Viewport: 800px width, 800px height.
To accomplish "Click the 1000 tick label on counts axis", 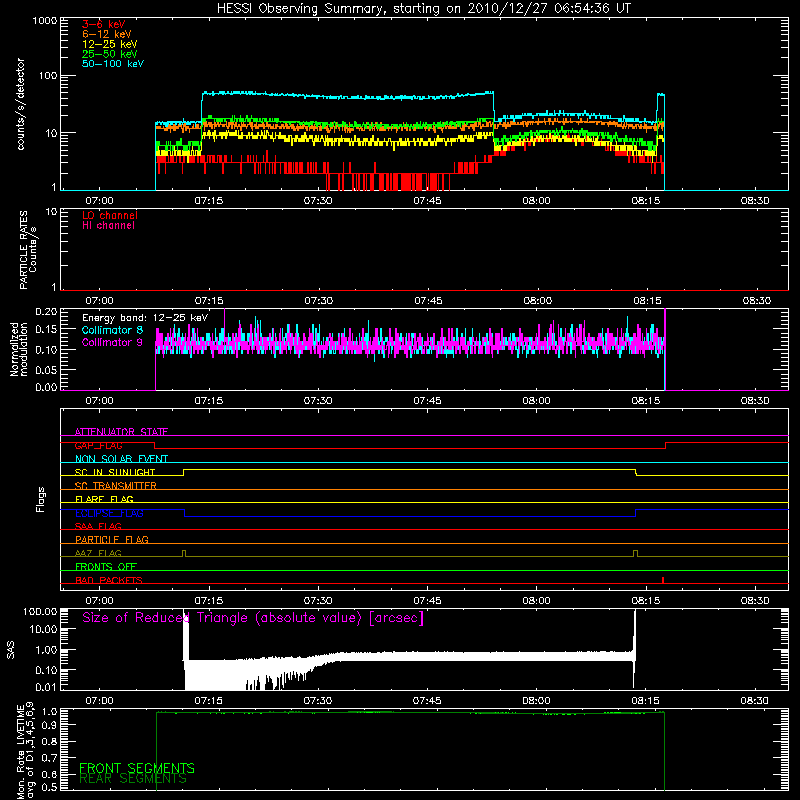I will (45, 21).
